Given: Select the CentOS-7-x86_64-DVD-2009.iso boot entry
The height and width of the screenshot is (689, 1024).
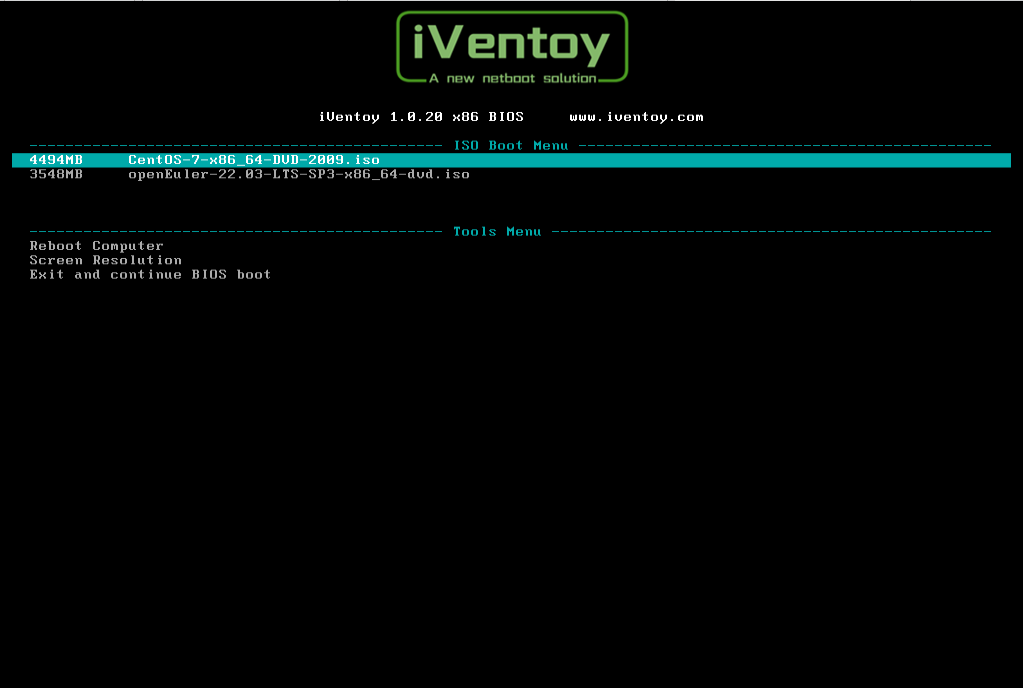Looking at the screenshot, I should pos(511,160).
